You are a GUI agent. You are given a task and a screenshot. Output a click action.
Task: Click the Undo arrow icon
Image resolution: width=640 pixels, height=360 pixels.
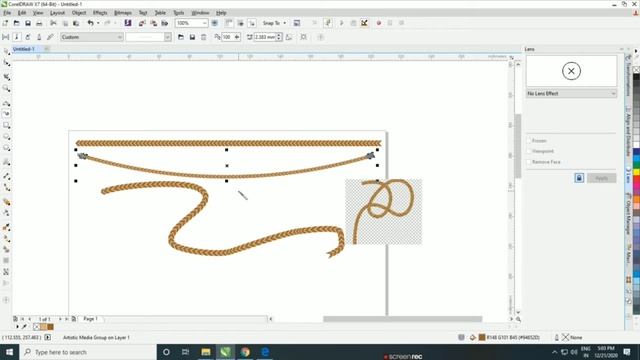point(90,23)
